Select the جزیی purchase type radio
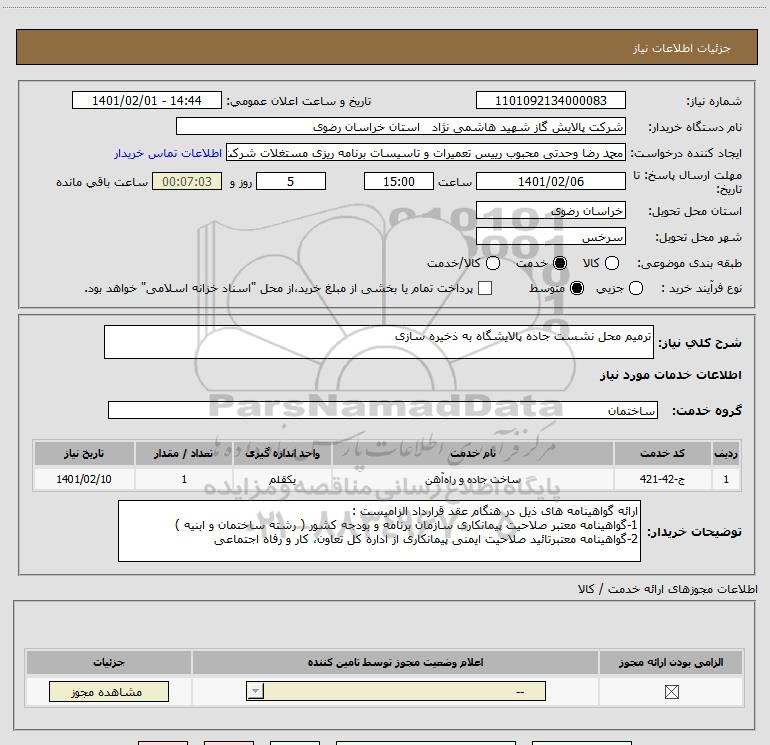 point(636,288)
